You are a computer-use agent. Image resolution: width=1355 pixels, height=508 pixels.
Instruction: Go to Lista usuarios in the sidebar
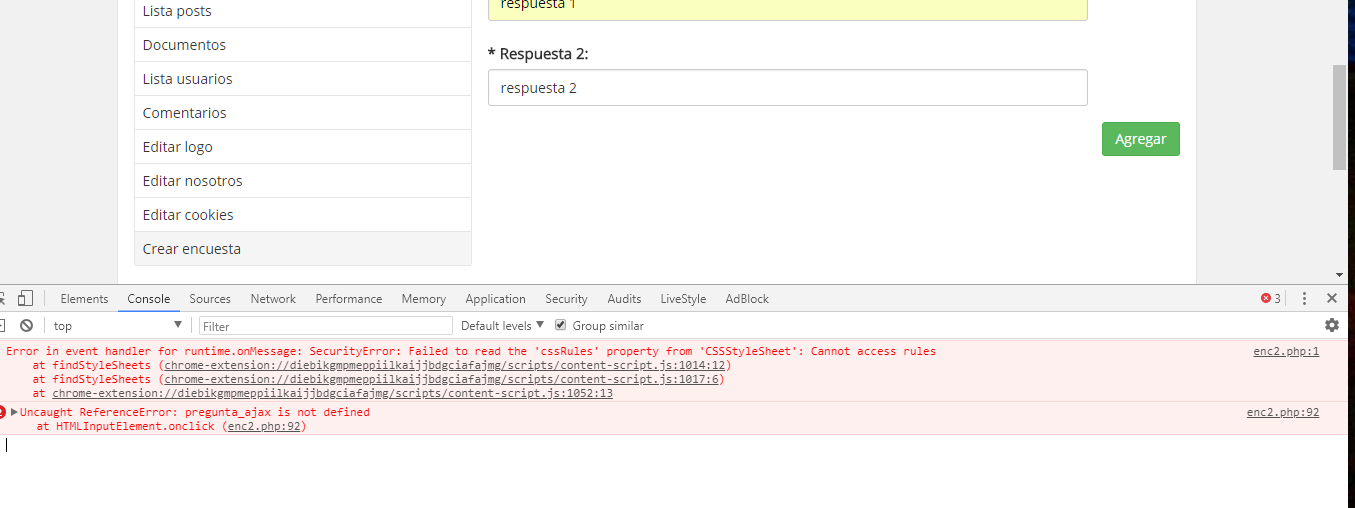pyautogui.click(x=188, y=79)
